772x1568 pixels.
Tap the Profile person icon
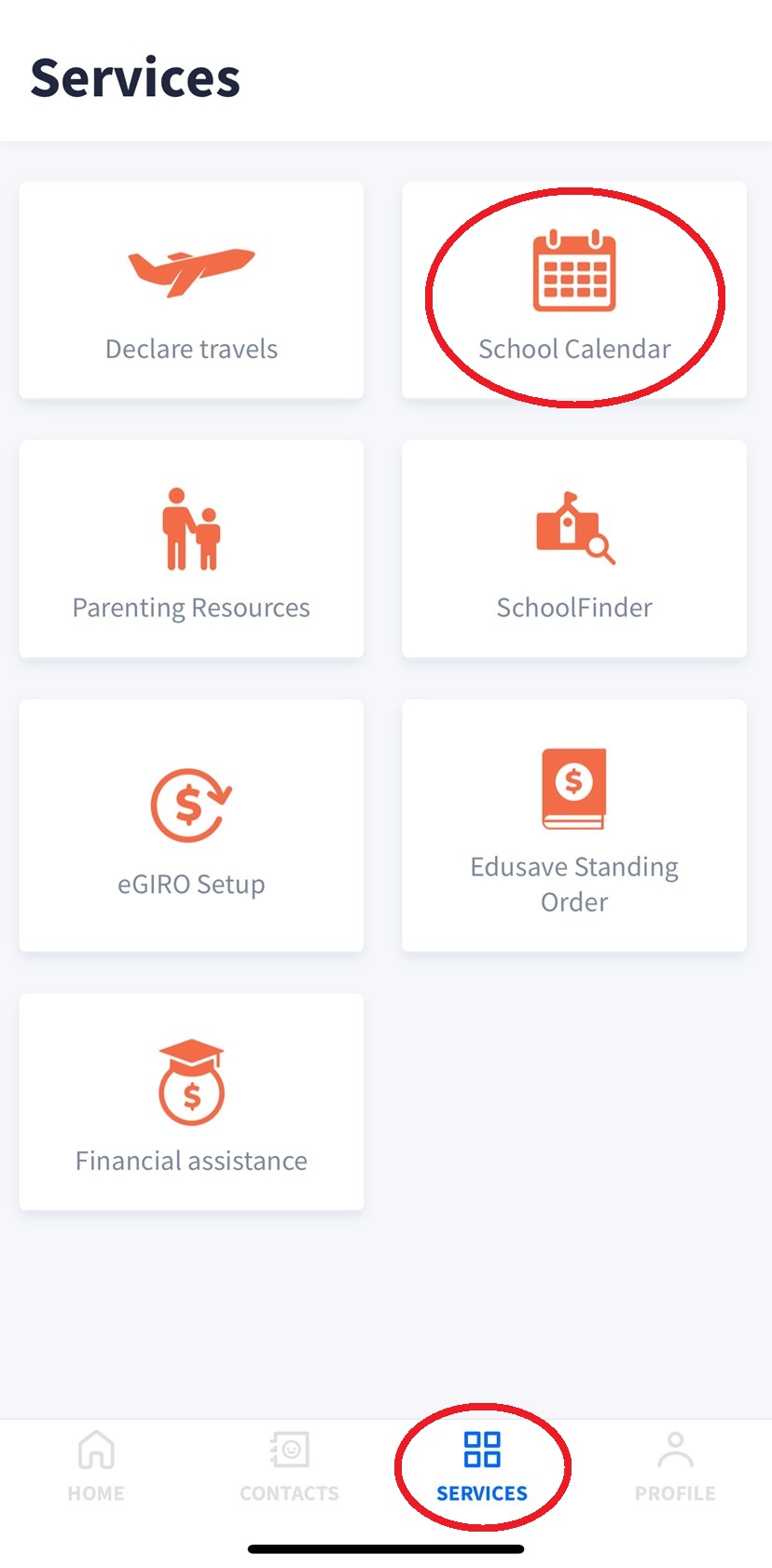tap(675, 1451)
